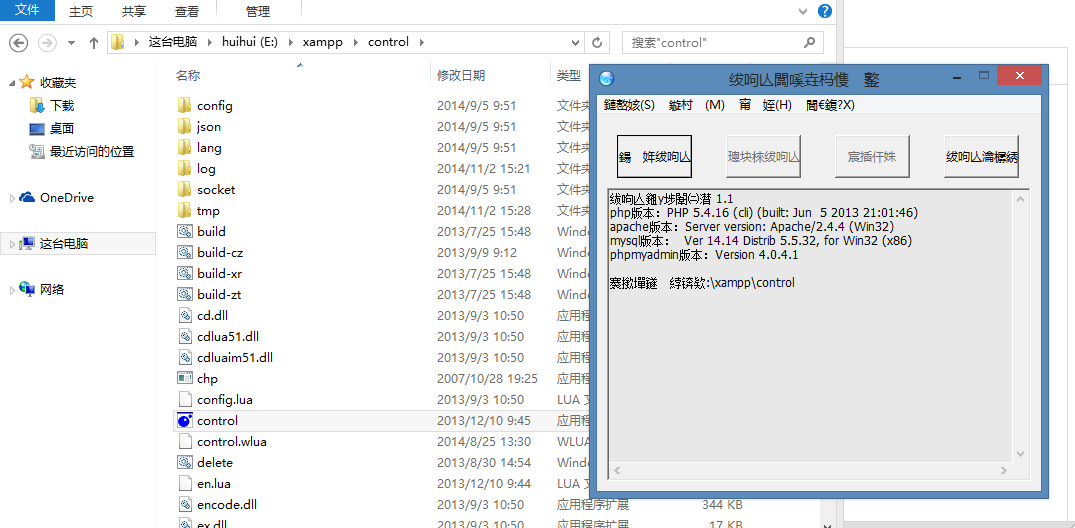1075x528 pixels.
Task: Select the lang folder icon
Action: tap(184, 147)
